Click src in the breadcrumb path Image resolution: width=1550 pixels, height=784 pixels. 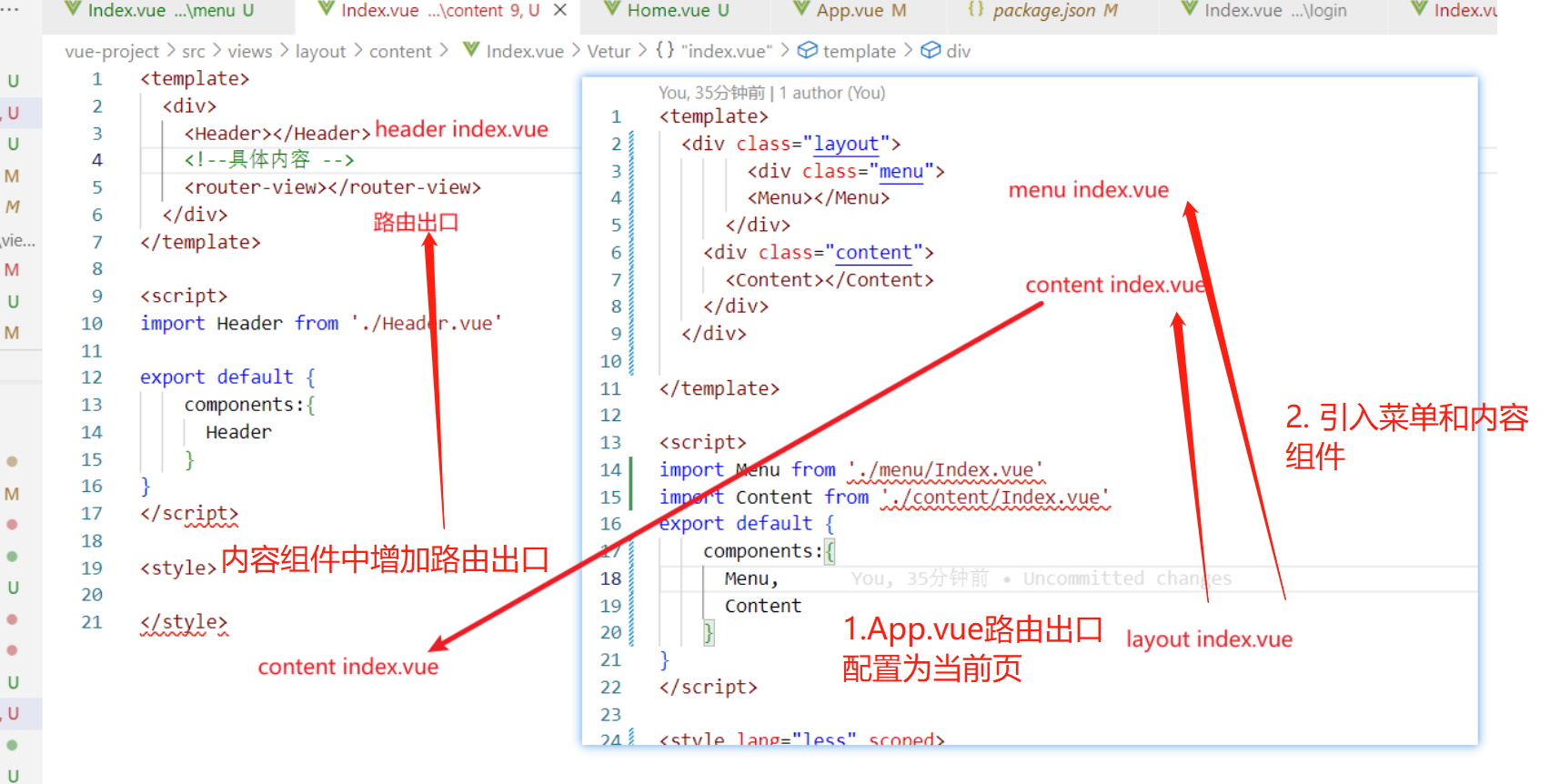pyautogui.click(x=194, y=52)
